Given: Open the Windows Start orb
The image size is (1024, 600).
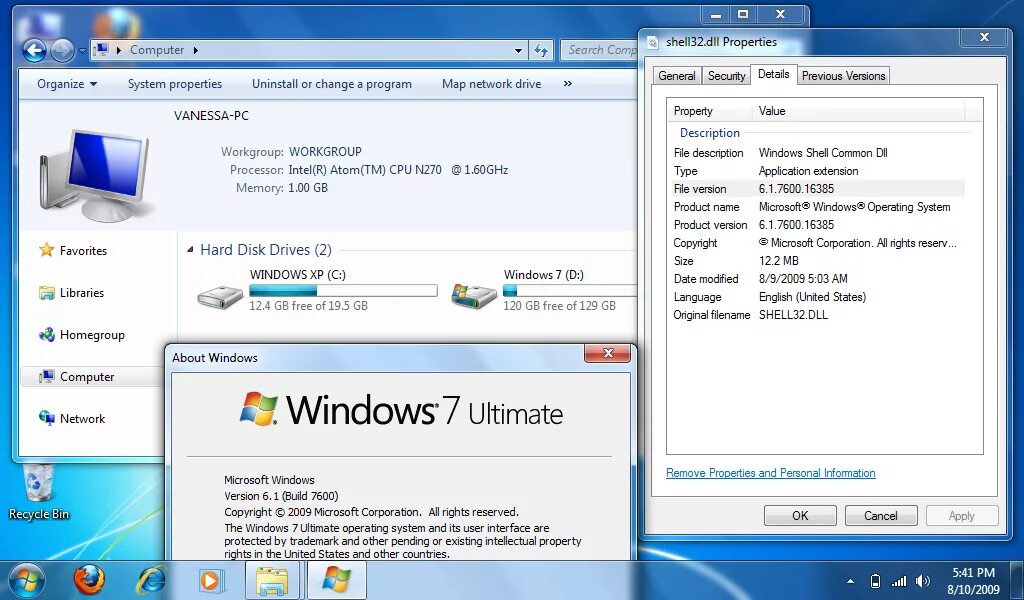Looking at the screenshot, I should pyautogui.click(x=25, y=580).
